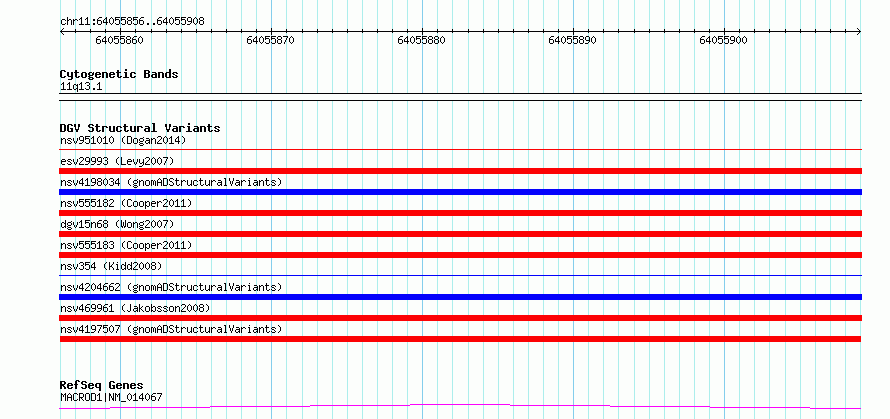Click the thin red nsv951010 variant line
890x419 pixels.
pos(460,150)
